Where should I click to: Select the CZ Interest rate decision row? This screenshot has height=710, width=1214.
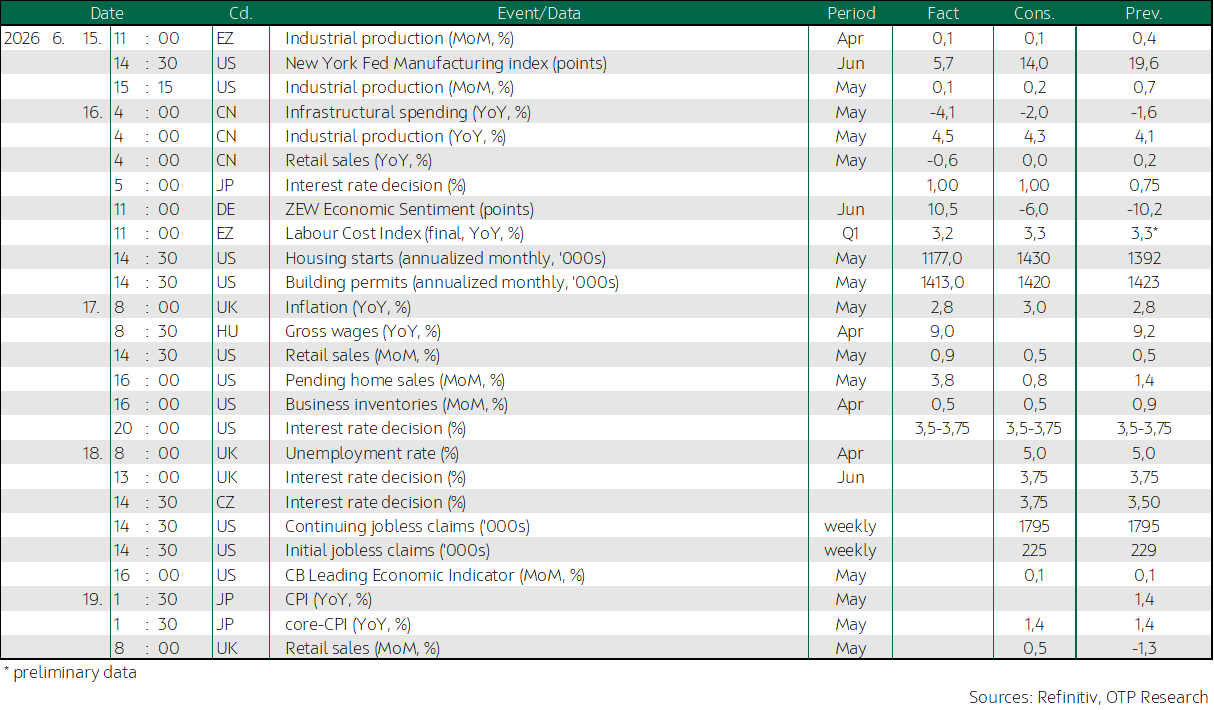(x=606, y=502)
